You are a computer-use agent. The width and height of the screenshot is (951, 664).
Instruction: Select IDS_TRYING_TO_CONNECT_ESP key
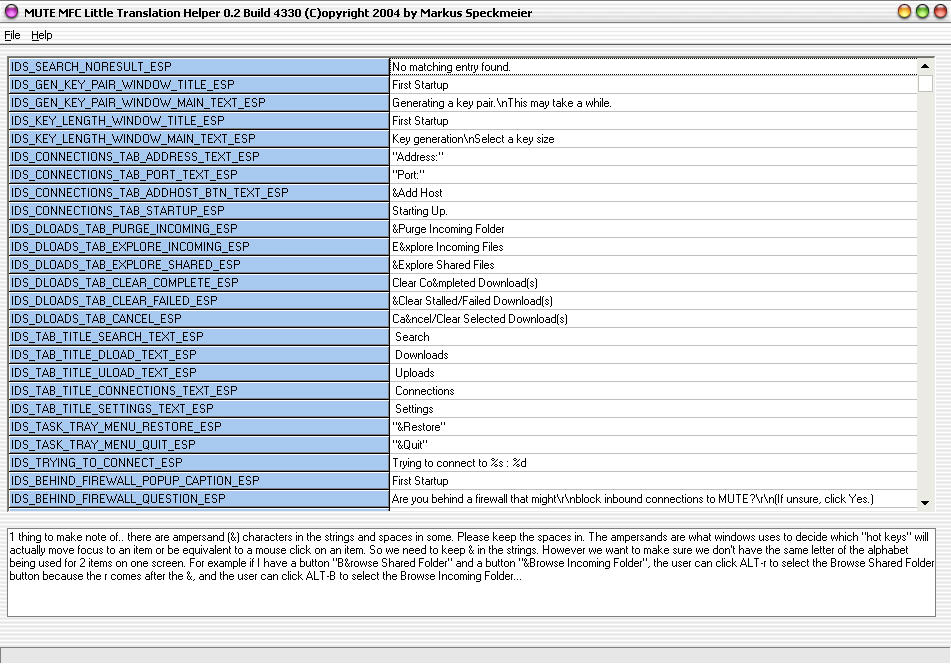[199, 463]
